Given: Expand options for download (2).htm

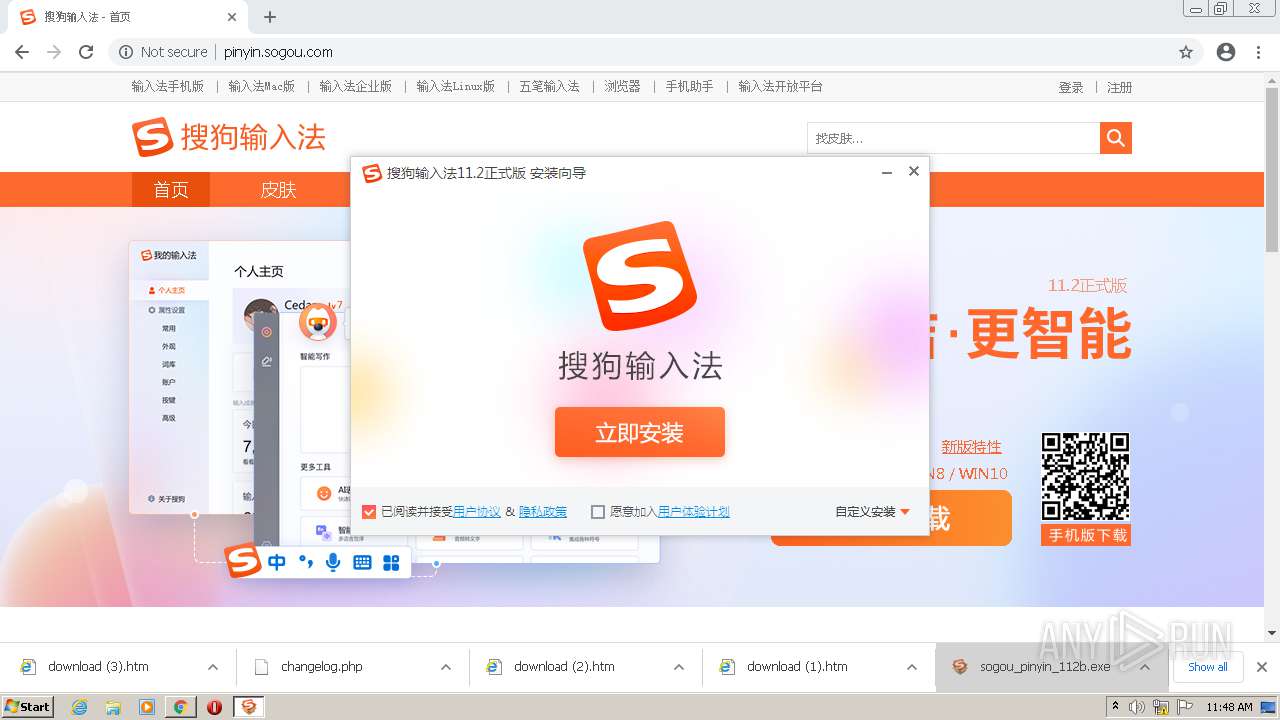Looking at the screenshot, I should click(x=679, y=667).
